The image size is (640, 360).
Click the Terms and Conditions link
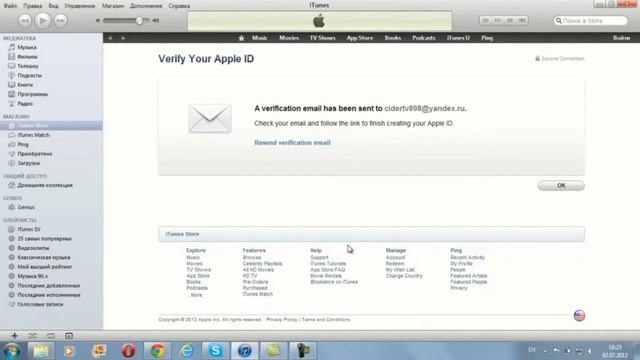click(x=326, y=320)
